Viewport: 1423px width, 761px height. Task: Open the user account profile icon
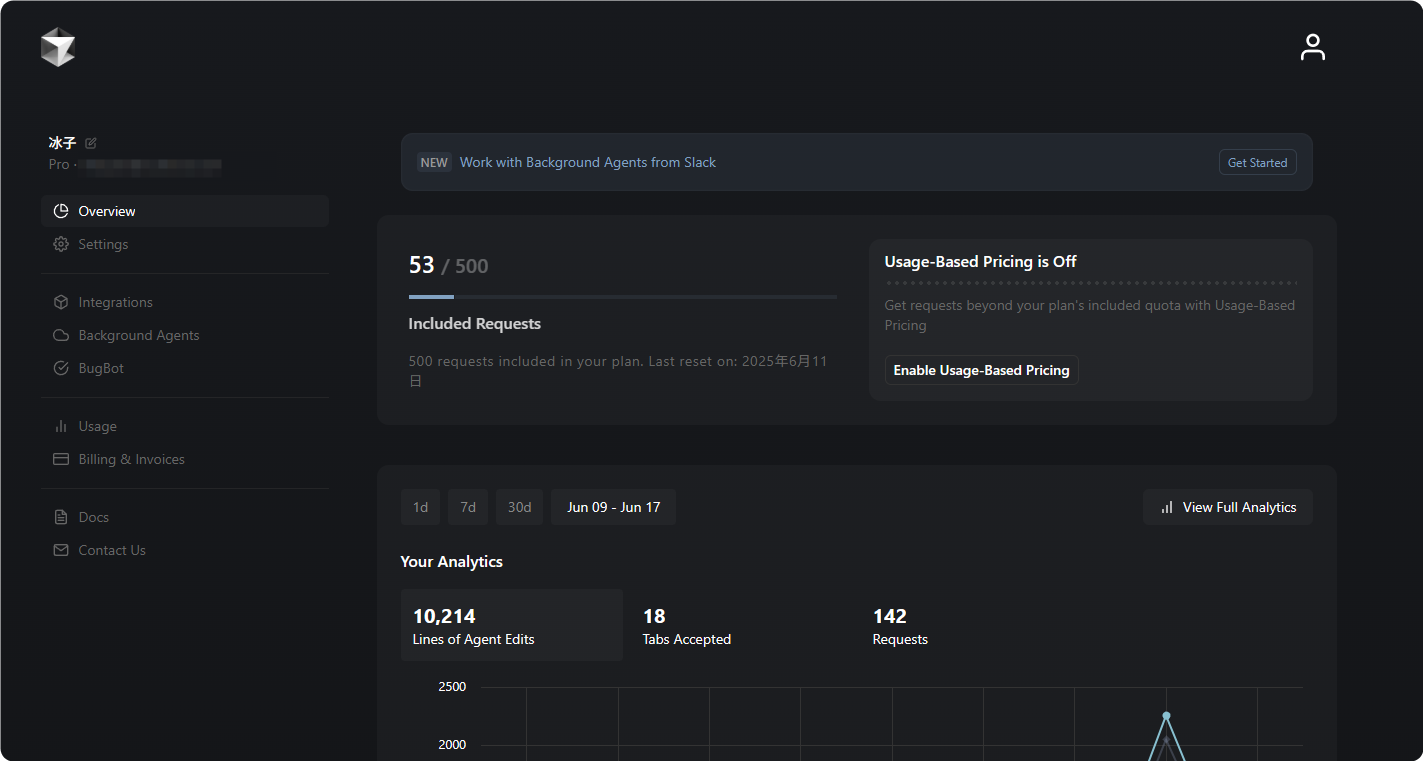pos(1312,47)
